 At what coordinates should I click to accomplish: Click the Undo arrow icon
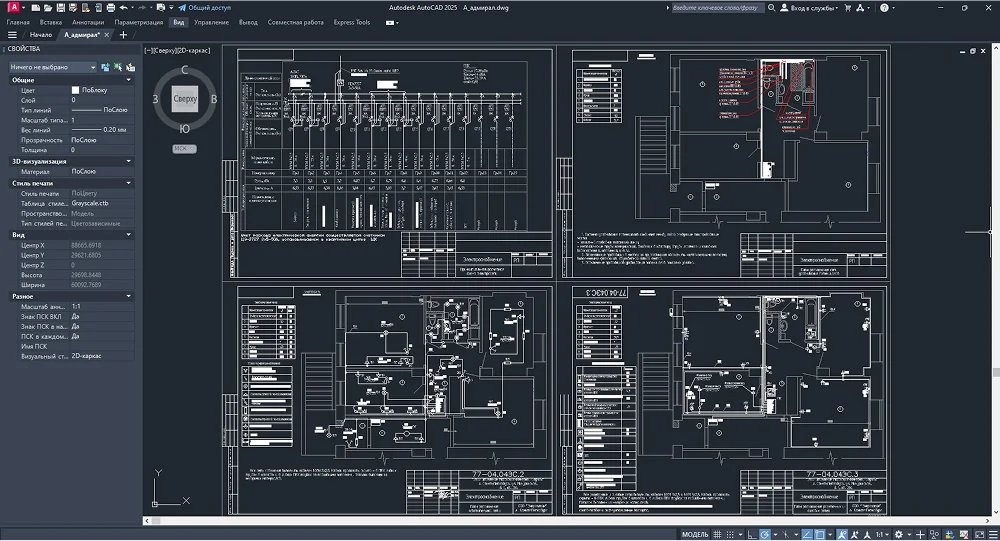click(122, 7)
